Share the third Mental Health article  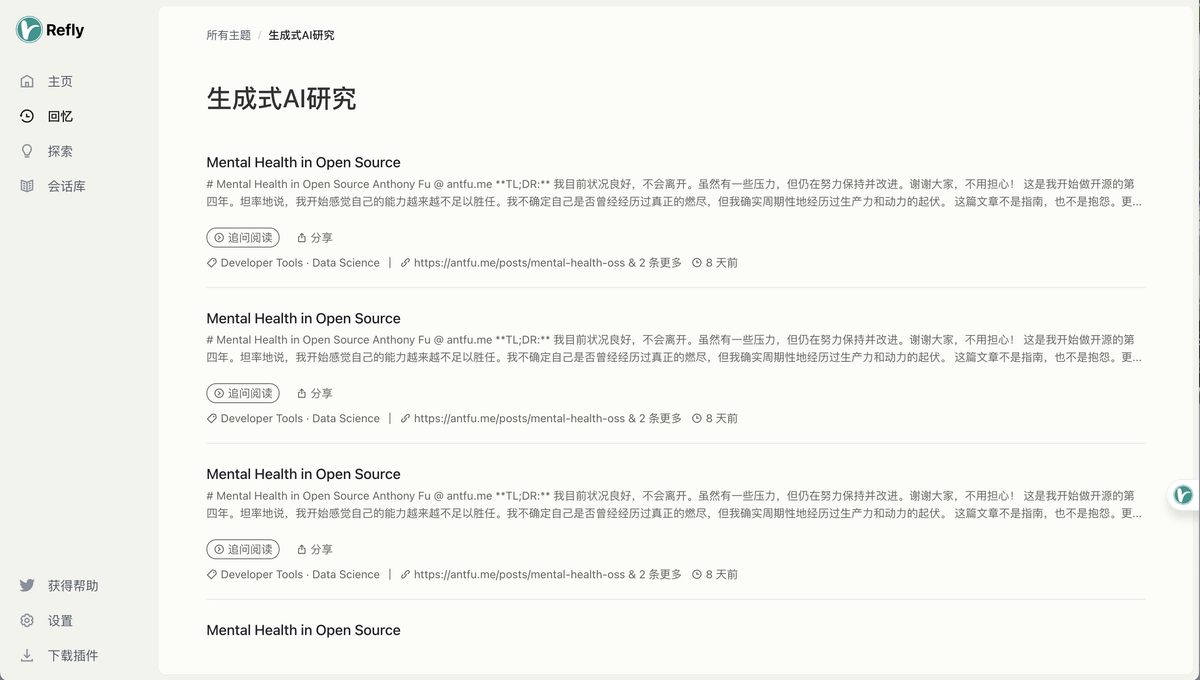(x=315, y=550)
